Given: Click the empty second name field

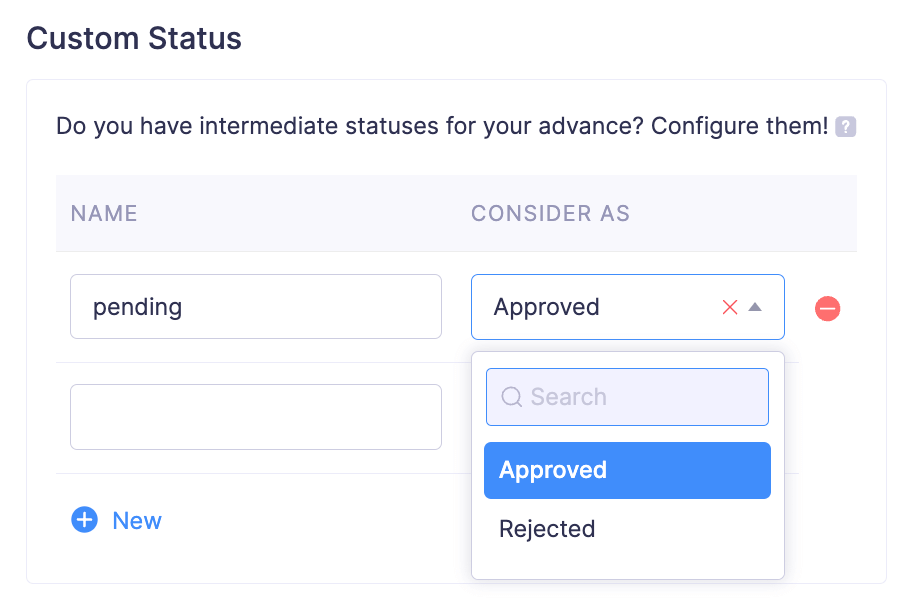Looking at the screenshot, I should [x=255, y=417].
